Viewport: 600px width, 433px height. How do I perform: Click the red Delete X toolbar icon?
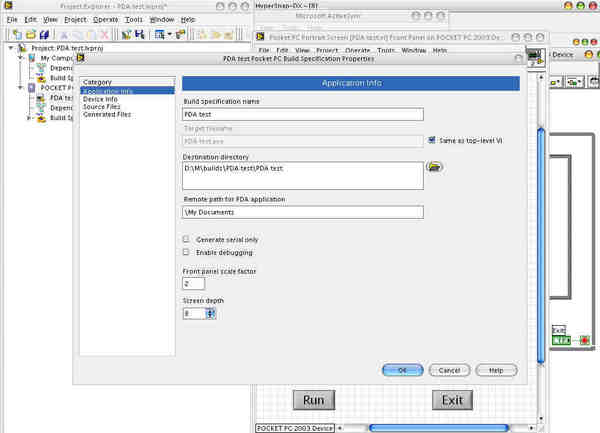click(x=104, y=35)
